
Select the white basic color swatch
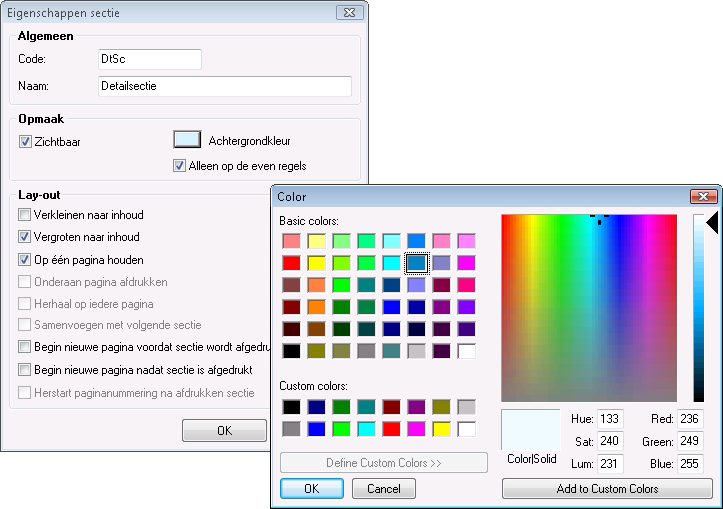coord(466,351)
